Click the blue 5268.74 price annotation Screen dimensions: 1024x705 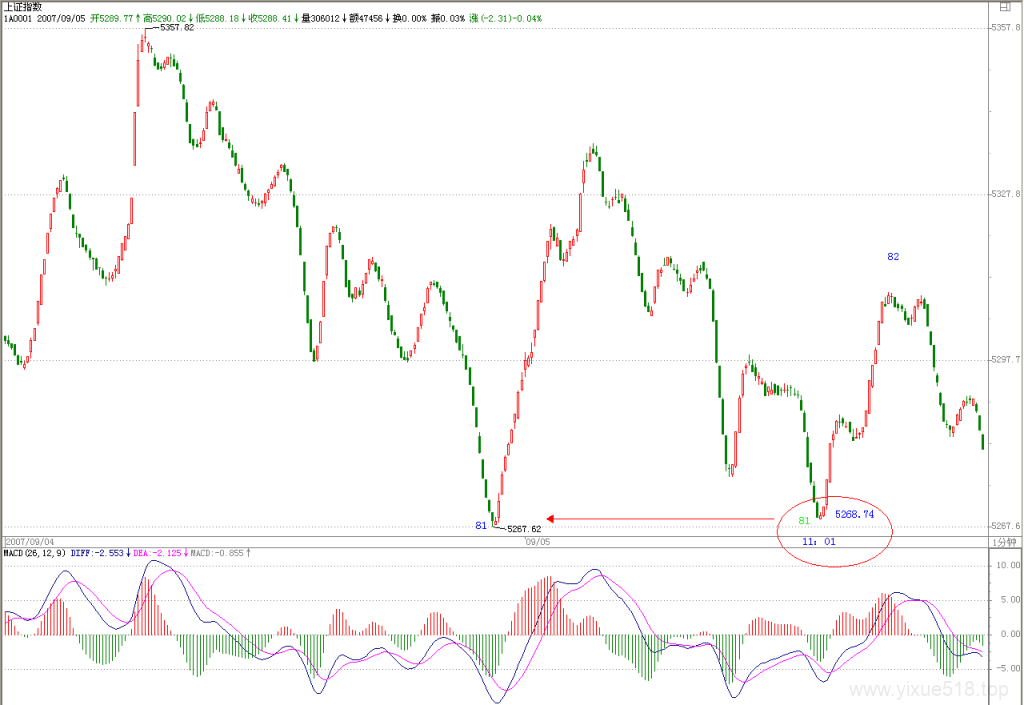point(854,514)
